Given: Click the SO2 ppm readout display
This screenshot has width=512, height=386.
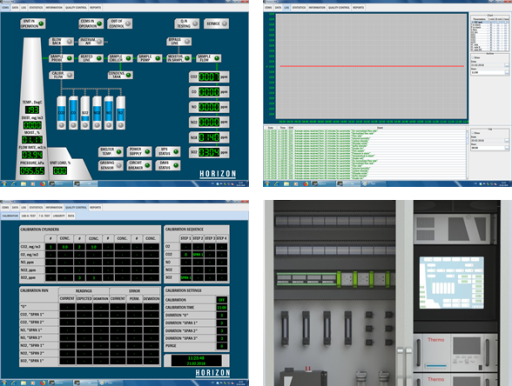Looking at the screenshot, I should (x=209, y=152).
